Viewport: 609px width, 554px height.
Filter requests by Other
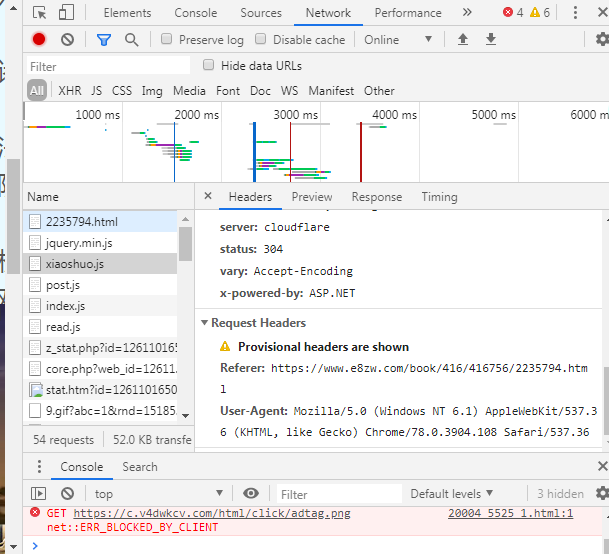[379, 91]
